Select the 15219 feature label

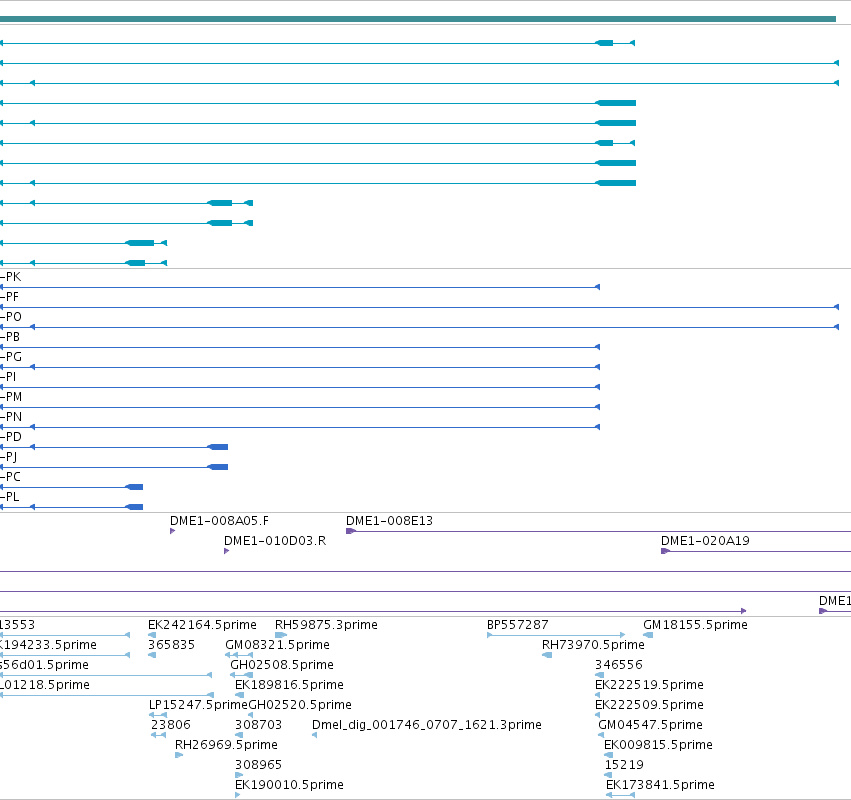click(624, 765)
